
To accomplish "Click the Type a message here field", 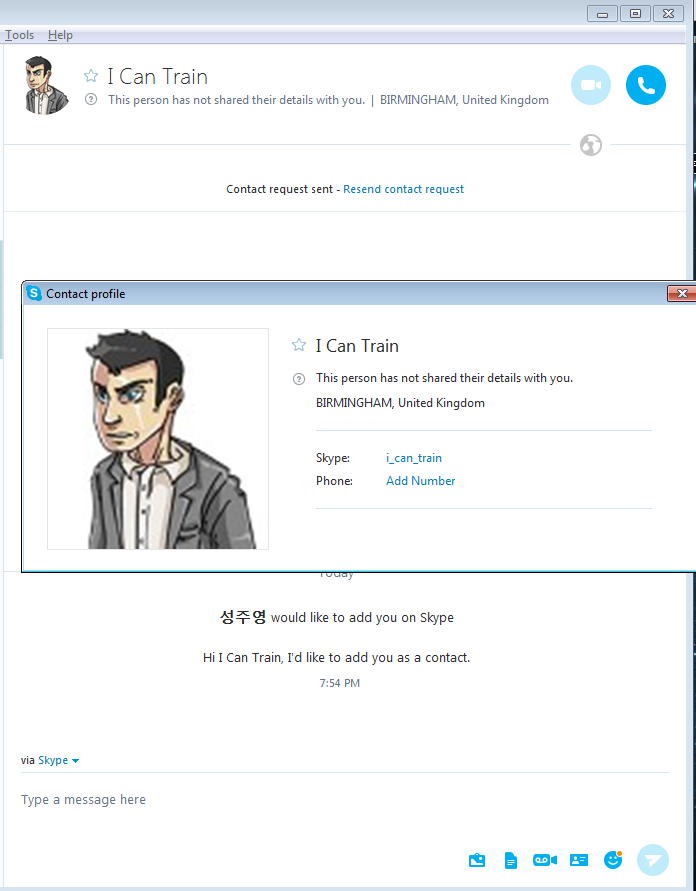I will (x=344, y=800).
